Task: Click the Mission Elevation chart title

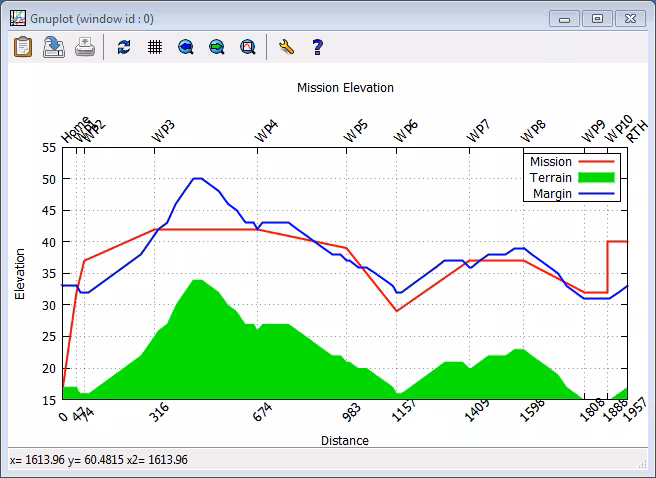Action: [345, 88]
